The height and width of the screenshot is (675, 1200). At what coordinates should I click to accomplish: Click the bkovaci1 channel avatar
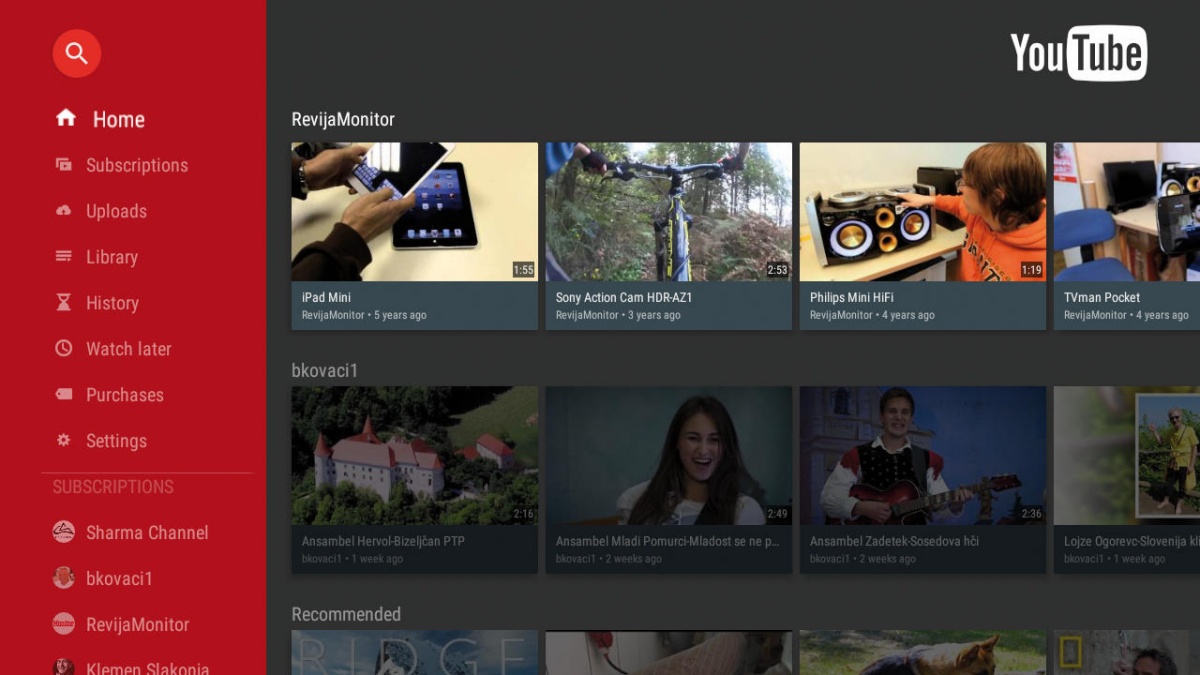(64, 578)
